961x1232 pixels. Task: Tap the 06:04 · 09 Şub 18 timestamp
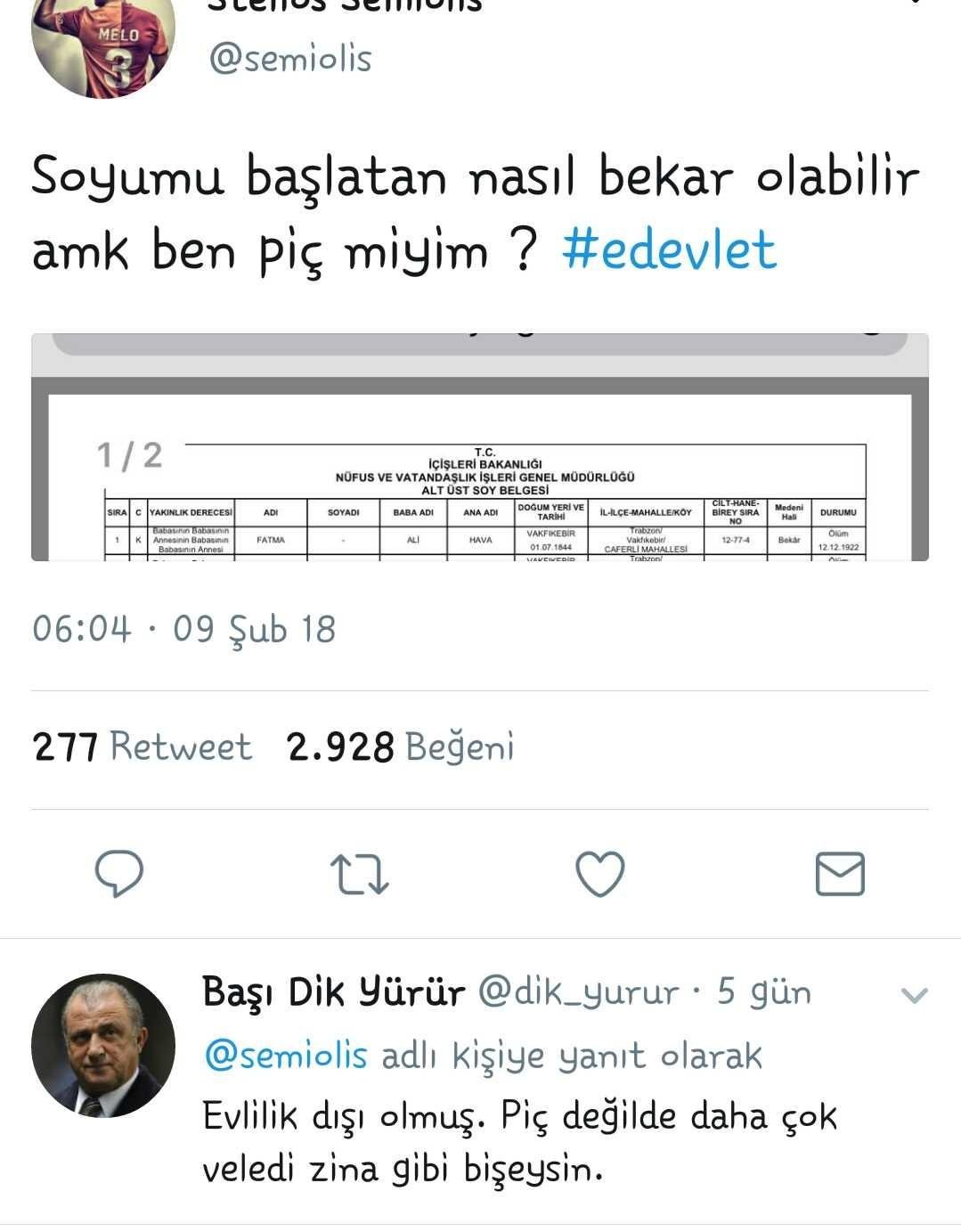[183, 629]
